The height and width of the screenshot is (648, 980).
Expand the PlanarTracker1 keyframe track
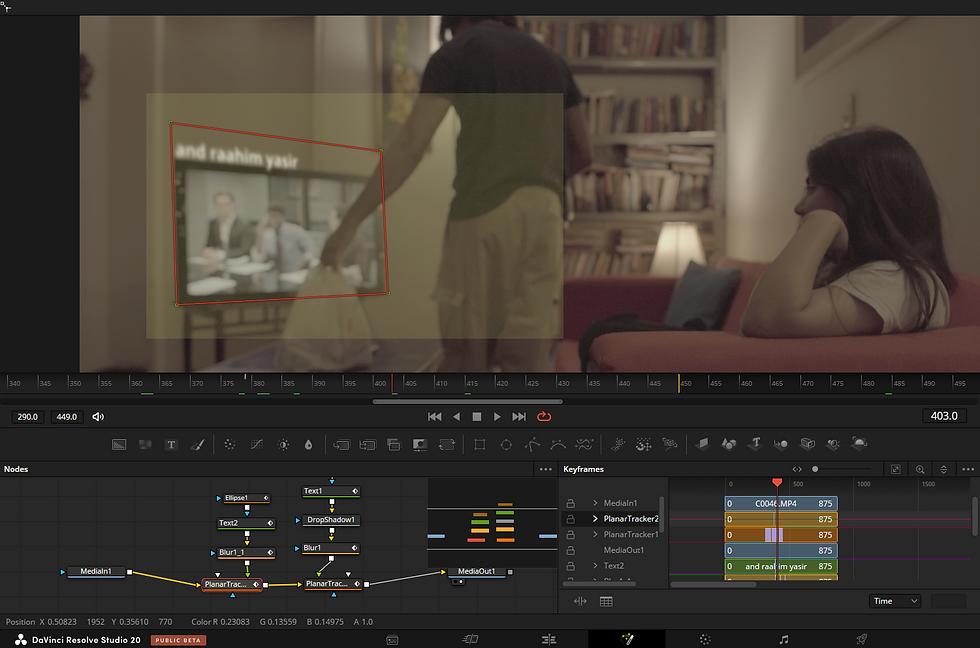(x=595, y=534)
